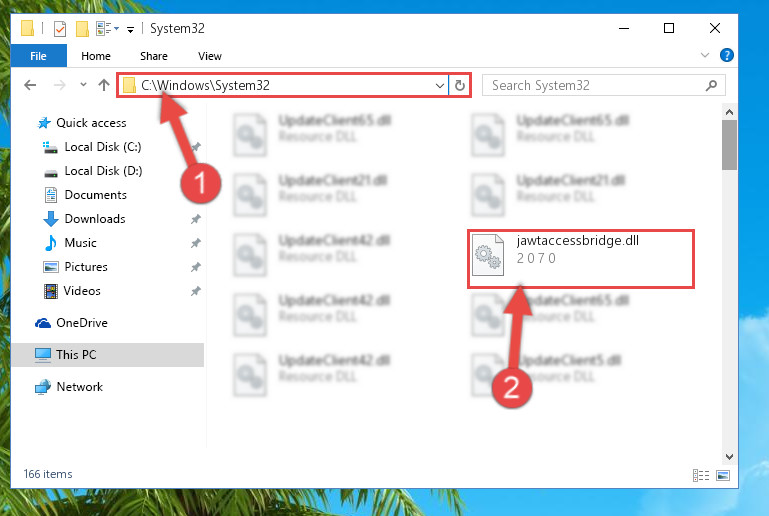The width and height of the screenshot is (769, 516).
Task: Click the This PC monitor icon
Action: 43,355
